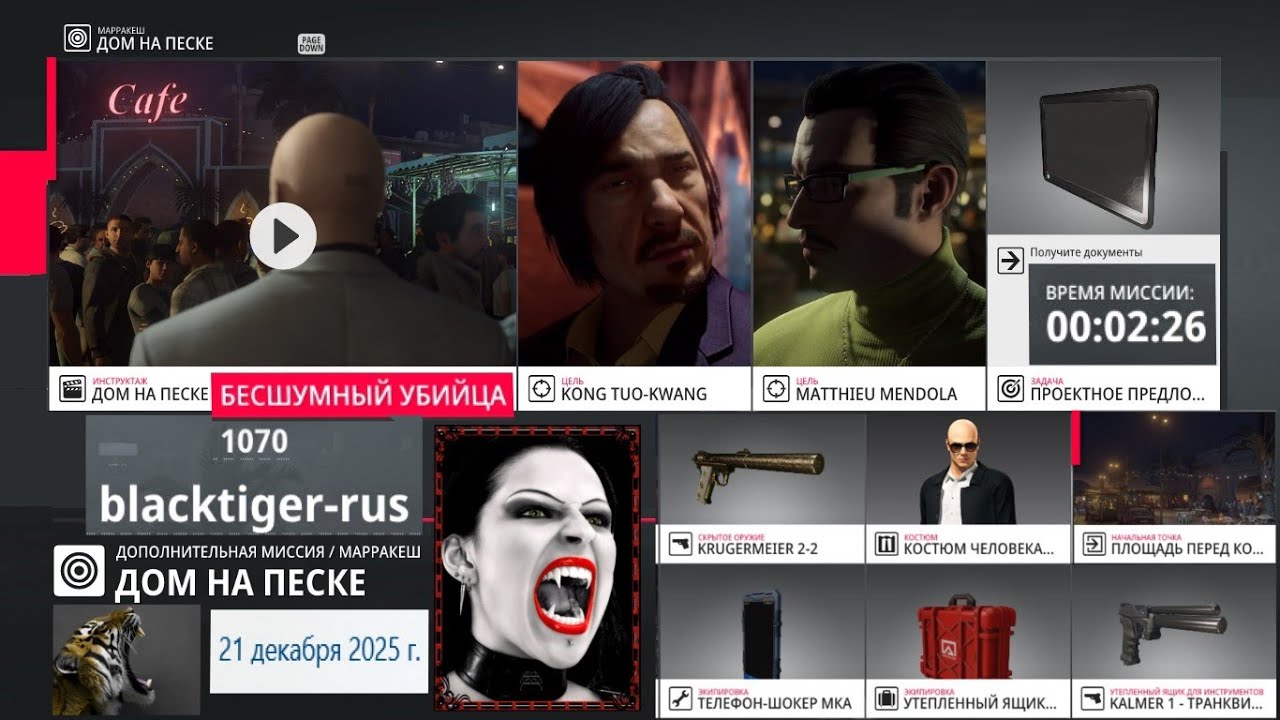
Task: Click the УТЕПЛЕННЫЙ ЯЩИК... label
Action: coord(980,697)
